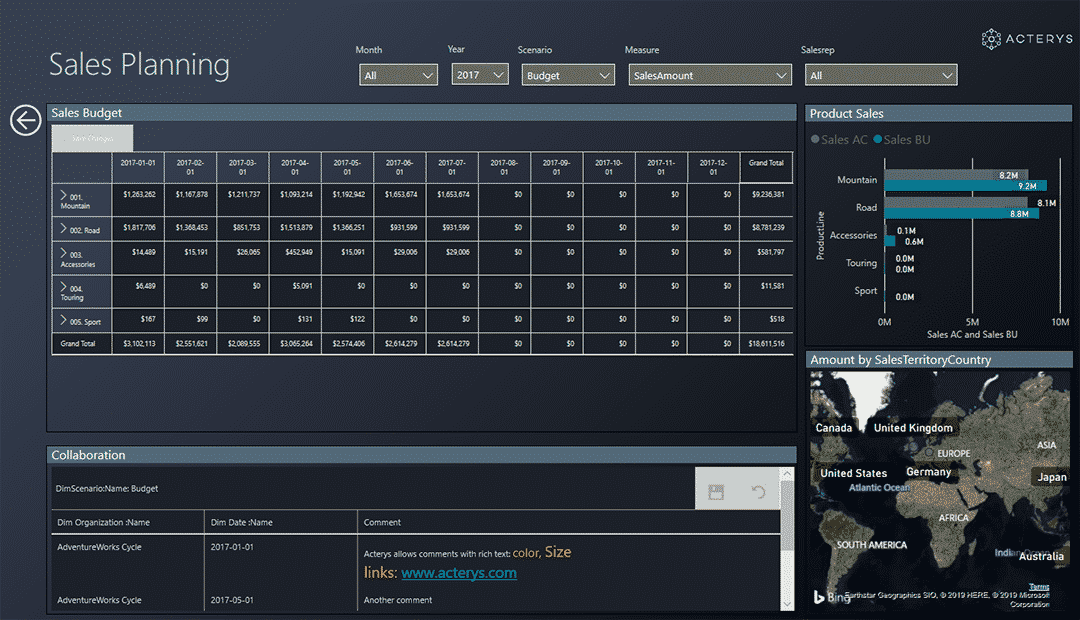Click the undo icon in Collaboration panel
Viewport: 1080px width, 620px height.
(758, 492)
